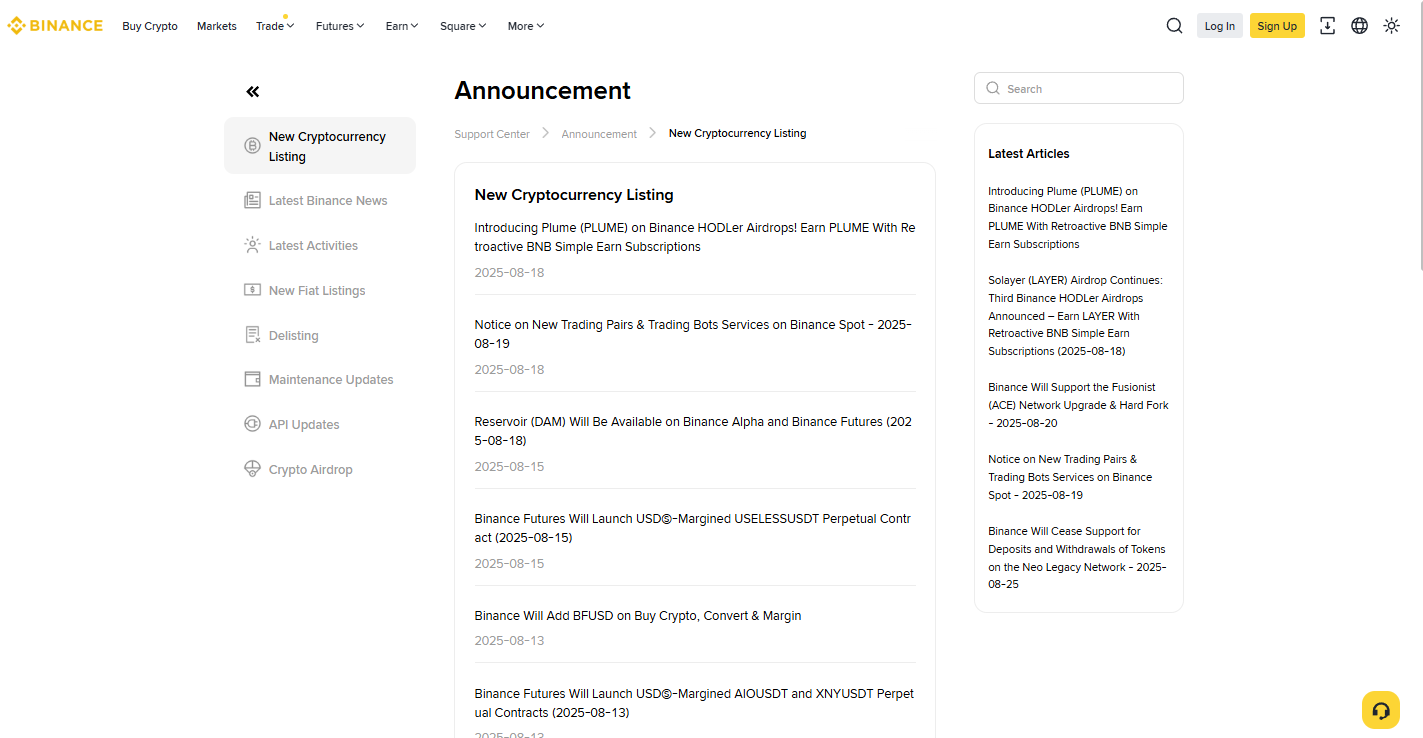Open Buy Crypto in top navigation
This screenshot has width=1423, height=738.
pos(150,26)
